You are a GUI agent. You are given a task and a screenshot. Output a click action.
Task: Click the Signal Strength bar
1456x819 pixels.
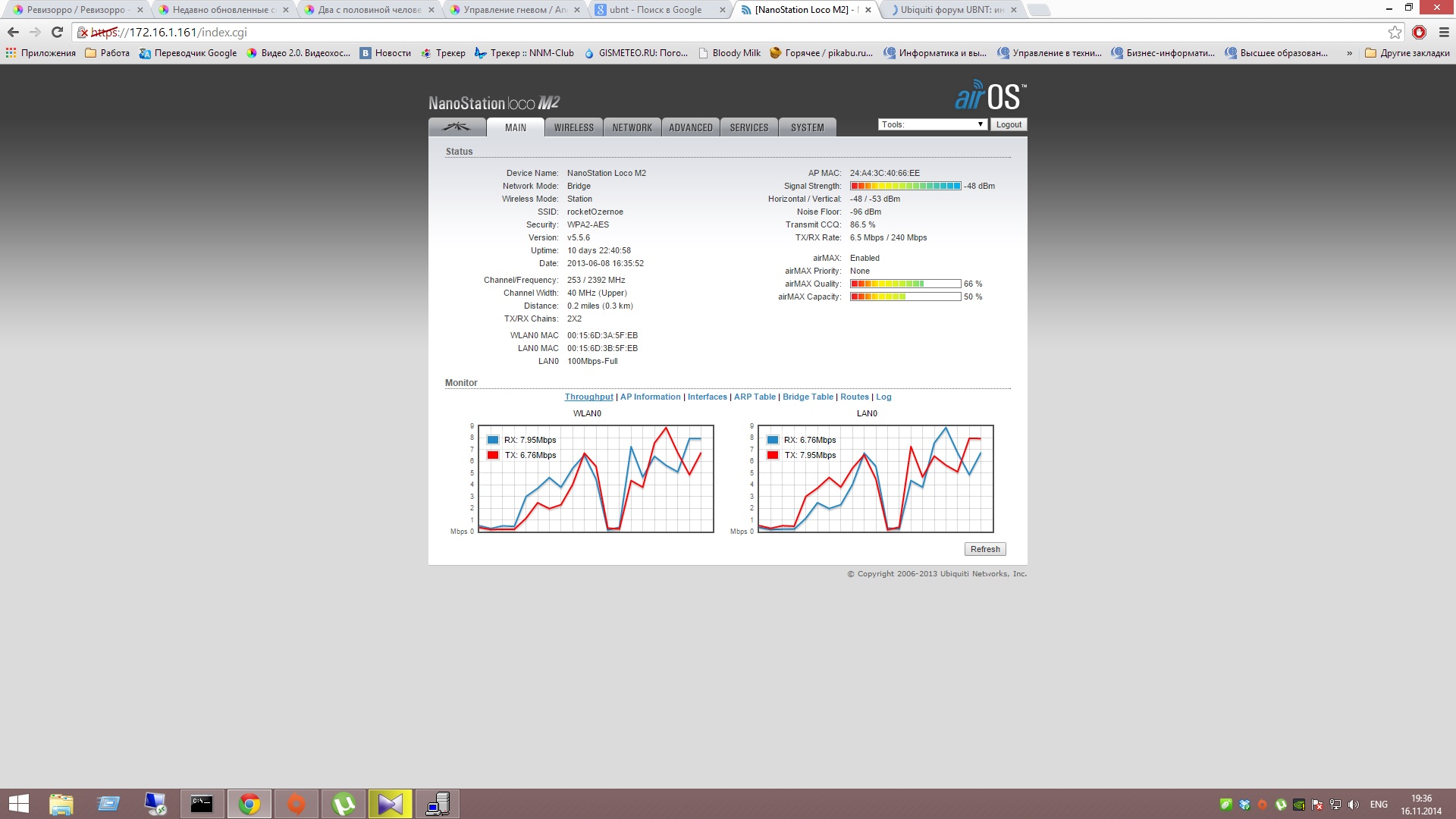click(905, 186)
